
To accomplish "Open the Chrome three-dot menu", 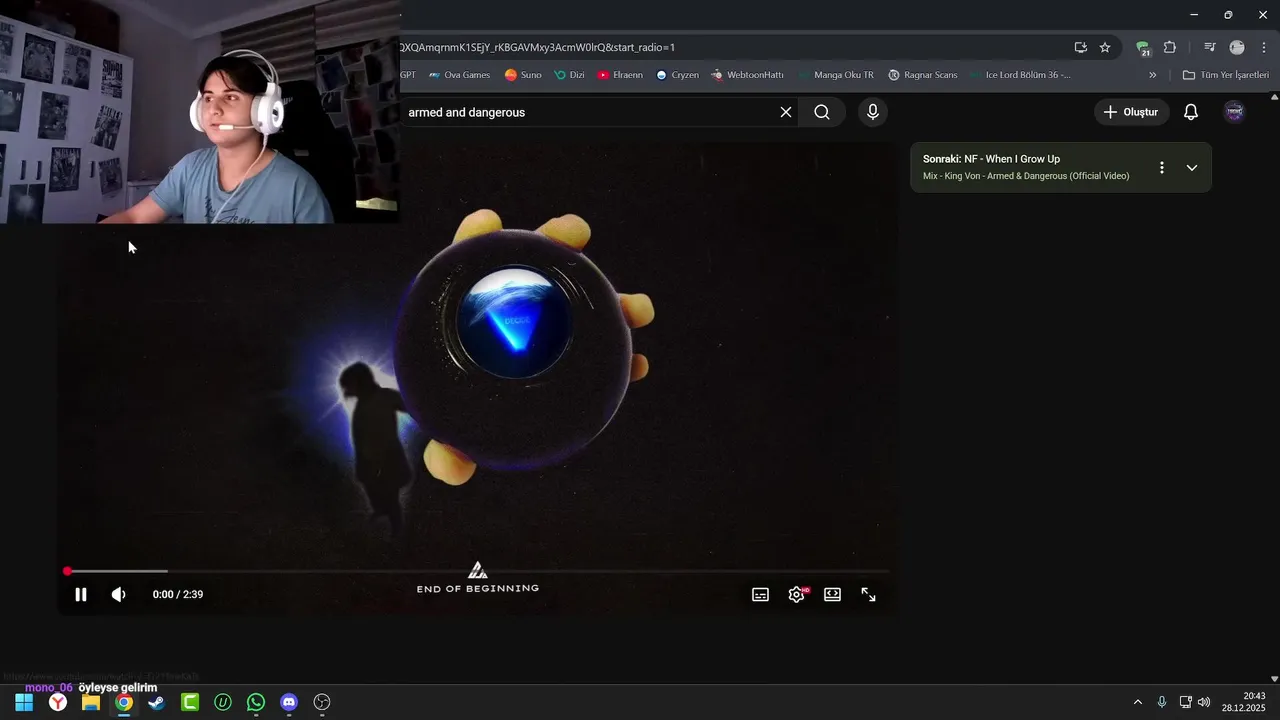I will (x=1264, y=47).
